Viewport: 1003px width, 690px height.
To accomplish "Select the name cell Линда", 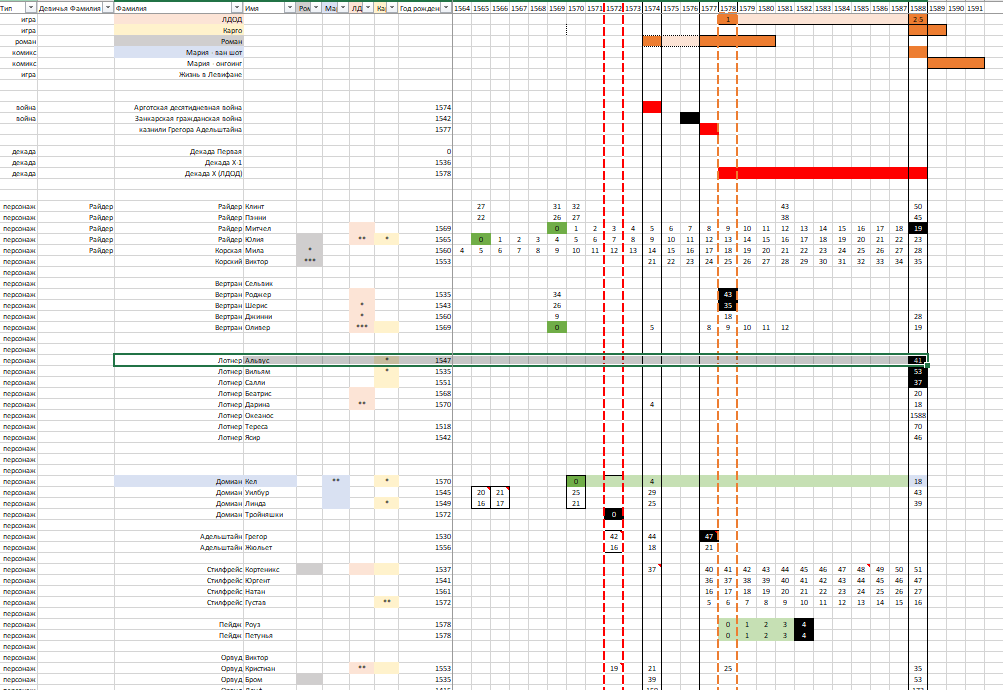I will (270, 503).
